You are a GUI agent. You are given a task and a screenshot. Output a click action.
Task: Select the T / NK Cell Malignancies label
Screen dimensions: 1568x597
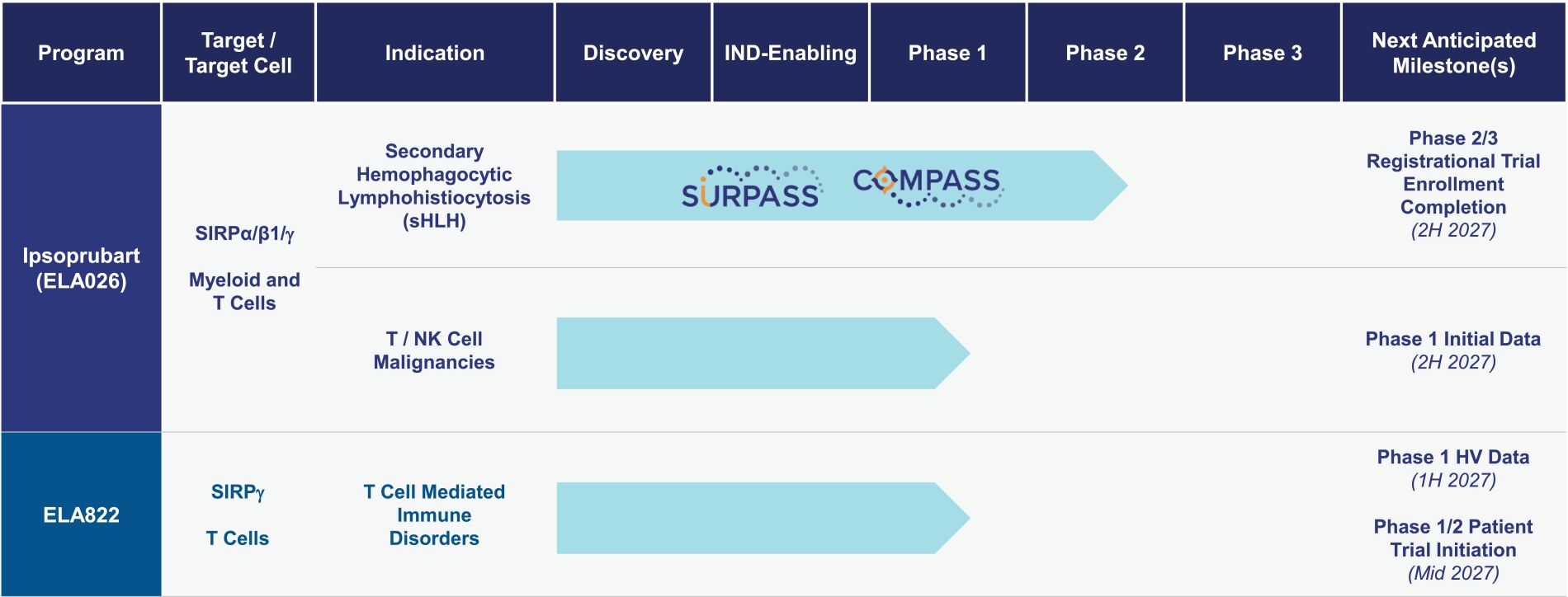pyautogui.click(x=434, y=350)
